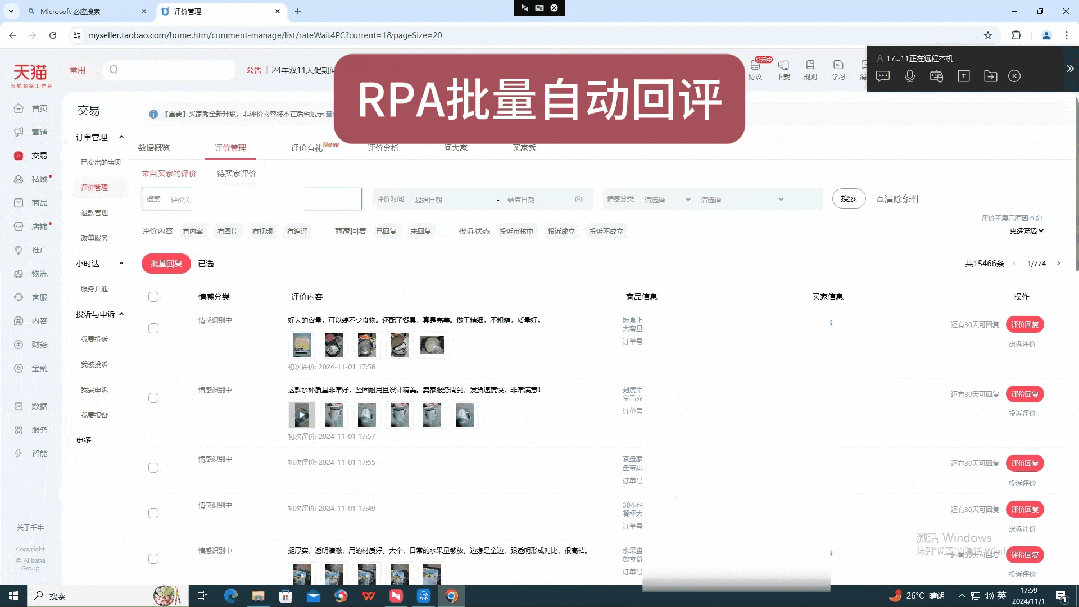
Task: Click the red 批量回复 button
Action: pyautogui.click(x=165, y=263)
